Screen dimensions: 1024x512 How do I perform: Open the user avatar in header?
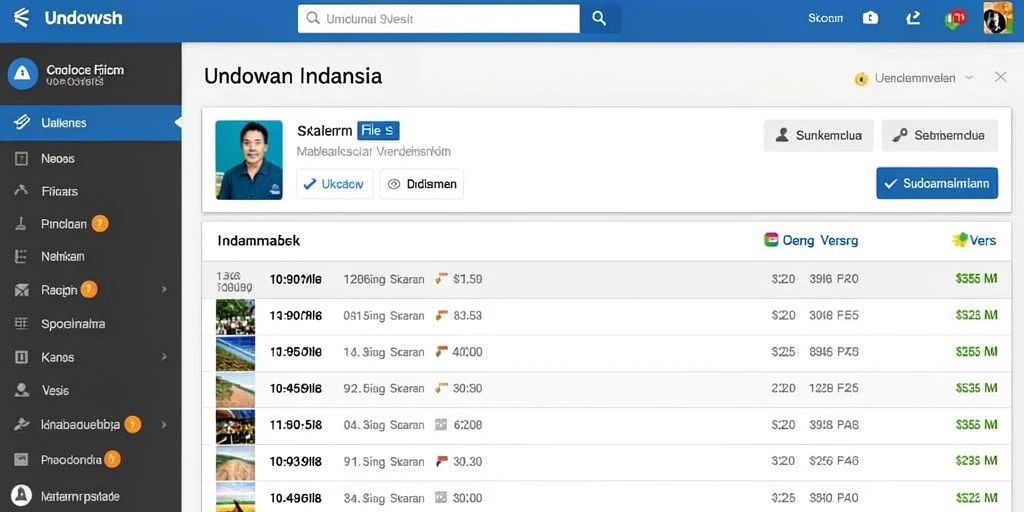click(x=998, y=18)
